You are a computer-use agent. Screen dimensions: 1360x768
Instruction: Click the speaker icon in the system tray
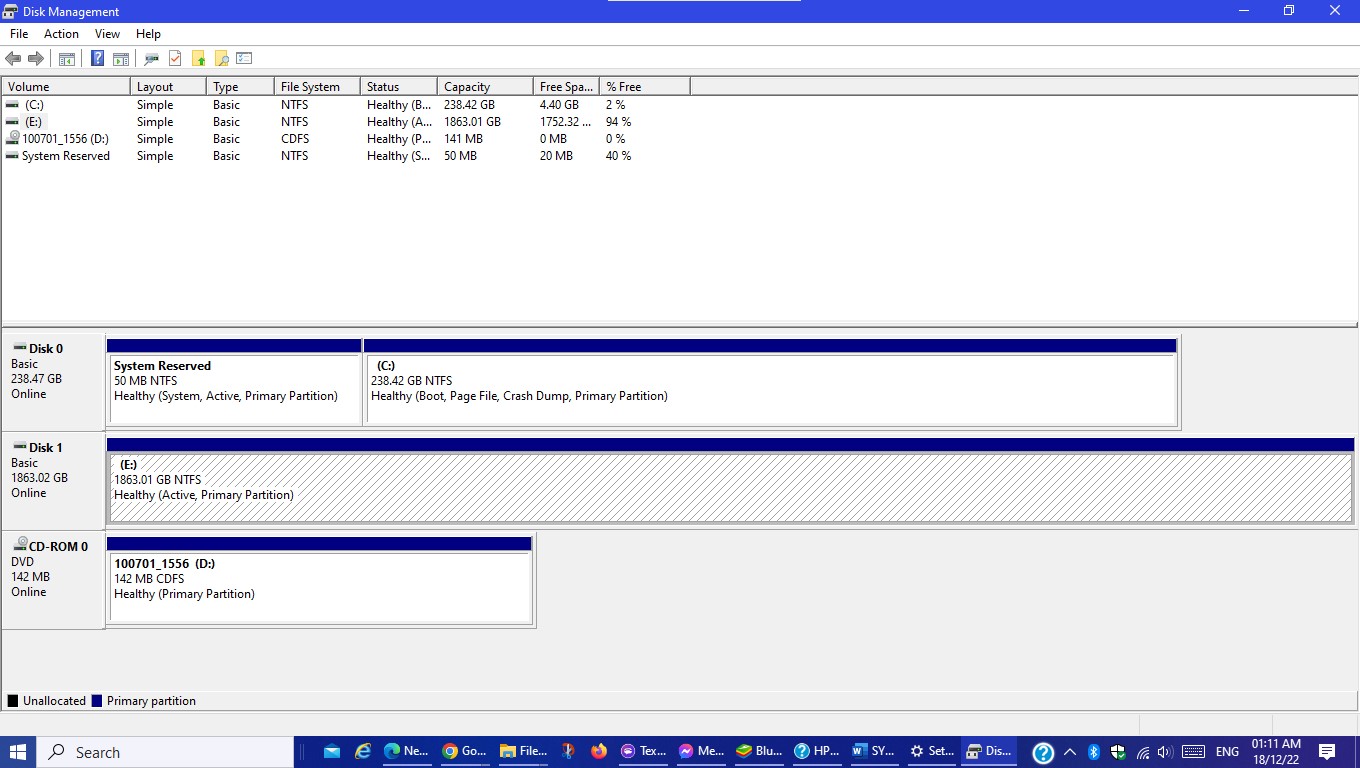point(1163,752)
